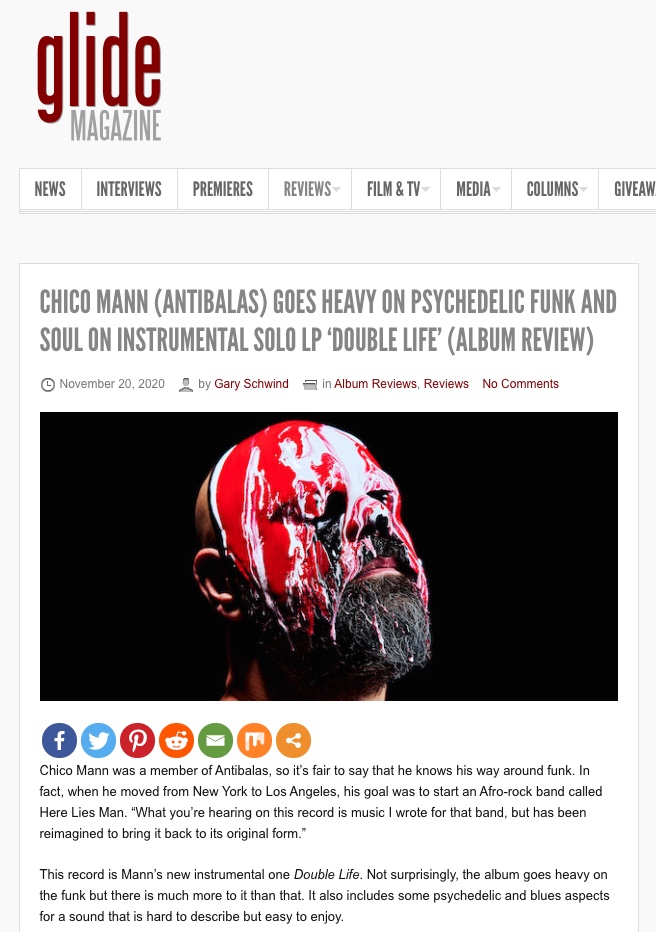
Task: Select the Premieres menu item
Action: tap(223, 189)
